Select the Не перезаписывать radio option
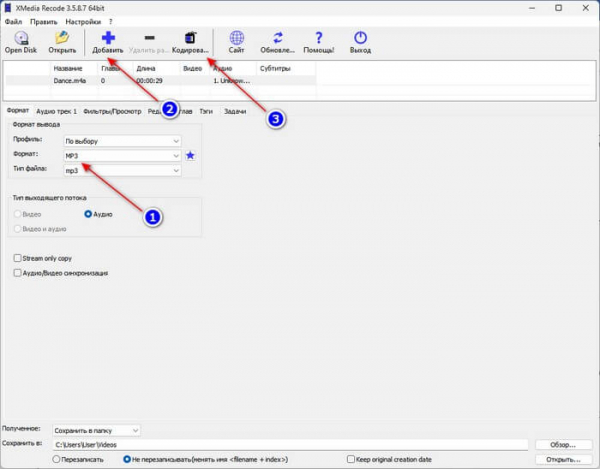This screenshot has width=600, height=469. [127, 459]
